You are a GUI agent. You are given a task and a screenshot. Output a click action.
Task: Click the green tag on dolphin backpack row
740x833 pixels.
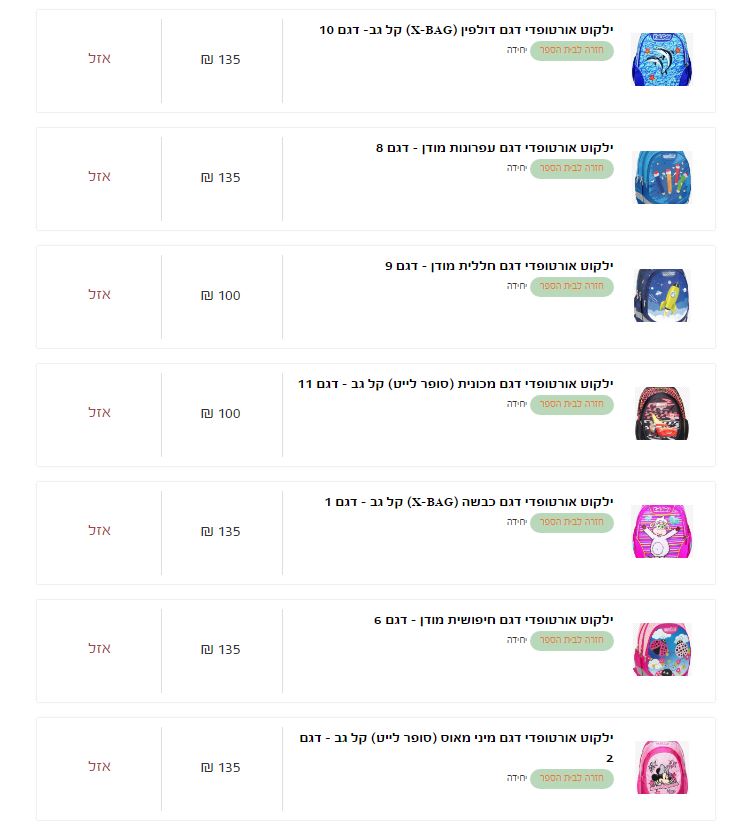(572, 50)
